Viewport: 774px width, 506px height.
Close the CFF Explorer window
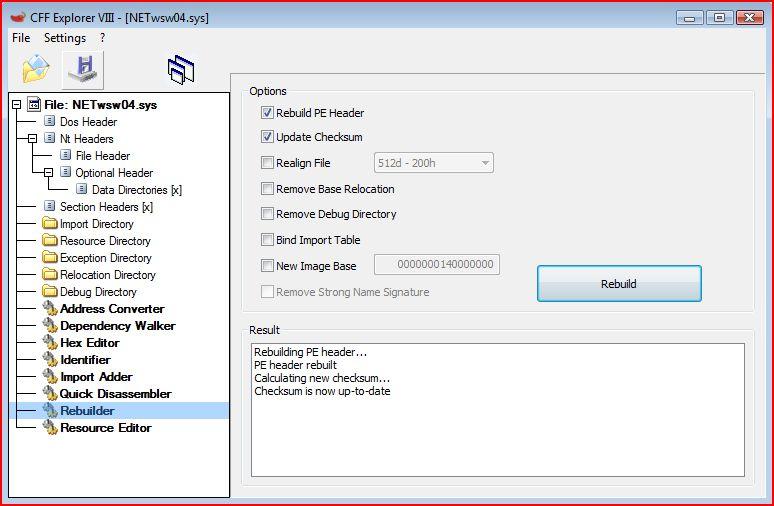tap(749, 18)
